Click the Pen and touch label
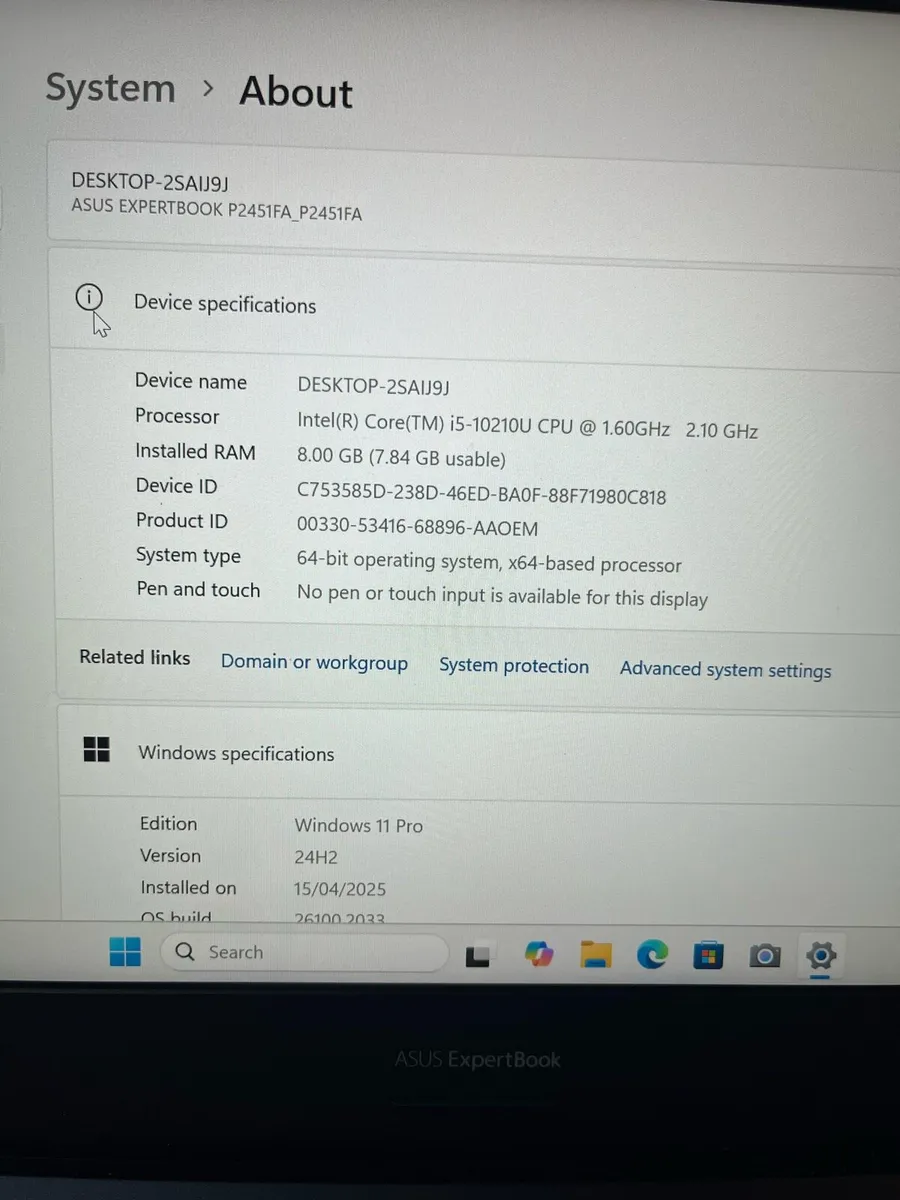 coord(198,590)
